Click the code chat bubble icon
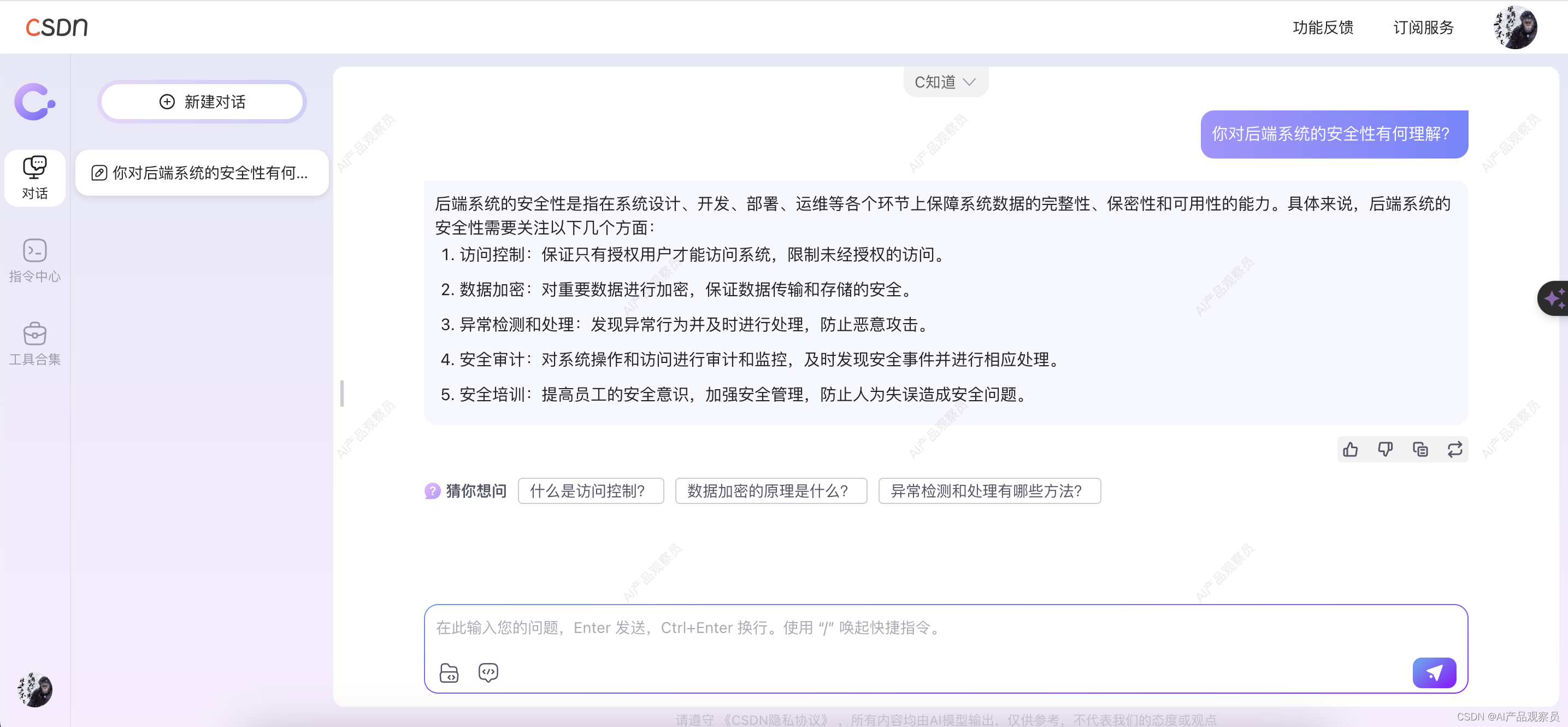The height and width of the screenshot is (727, 1568). tap(488, 672)
